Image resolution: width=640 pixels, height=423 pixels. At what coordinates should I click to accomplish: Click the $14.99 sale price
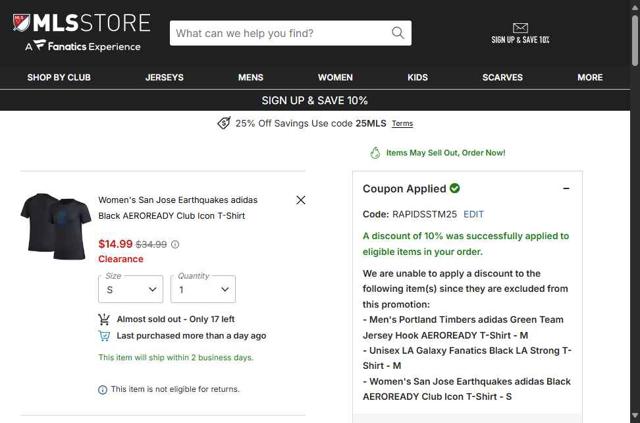click(x=116, y=244)
